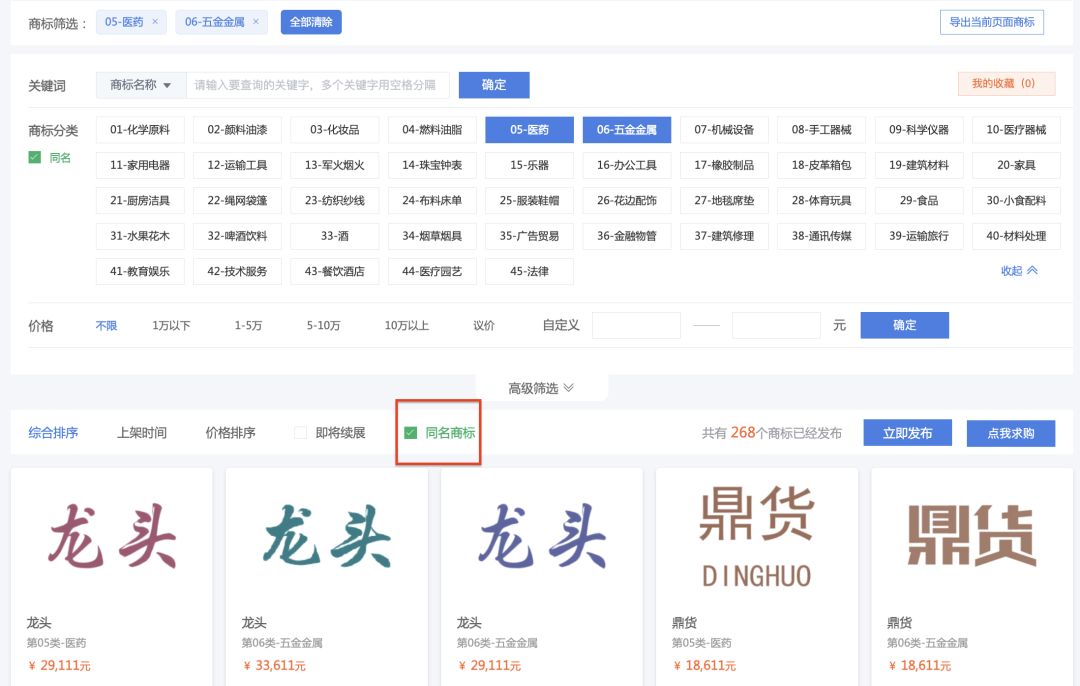Select category 11-家用电器

click(x=140, y=165)
